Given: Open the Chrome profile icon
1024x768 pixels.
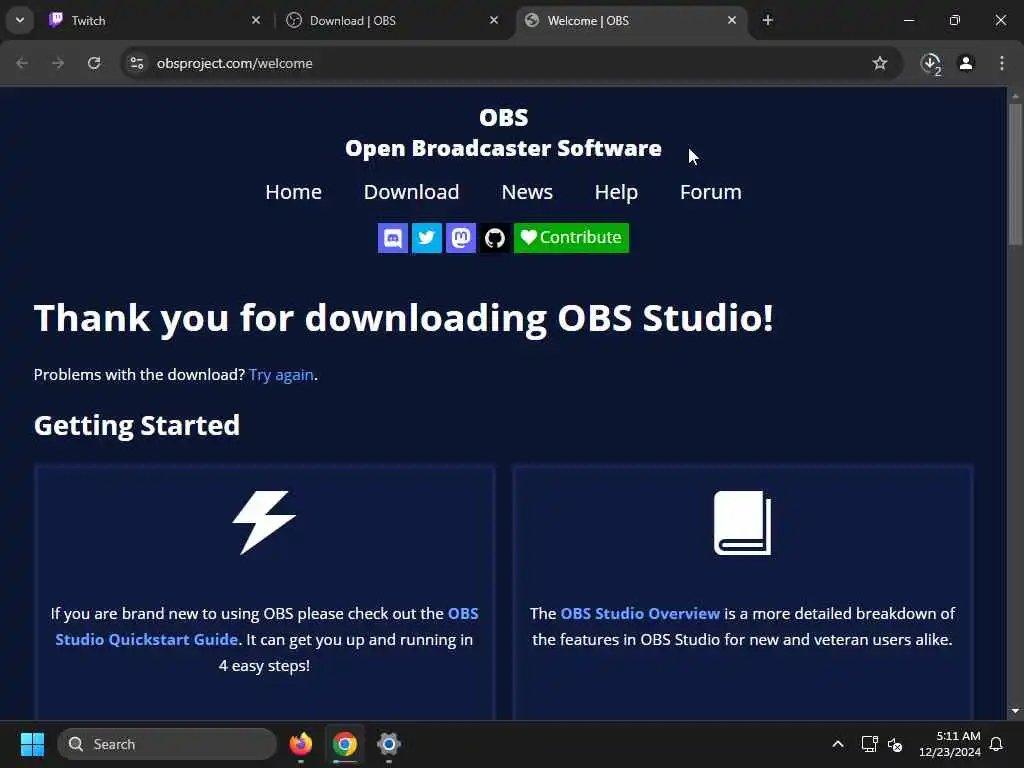Looking at the screenshot, I should tap(966, 63).
